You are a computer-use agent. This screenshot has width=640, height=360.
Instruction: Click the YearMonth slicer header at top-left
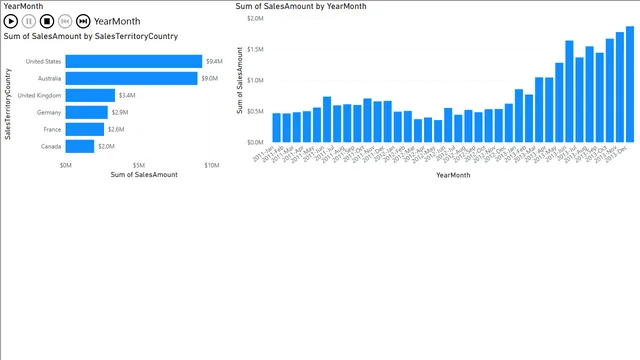pyautogui.click(x=23, y=6)
